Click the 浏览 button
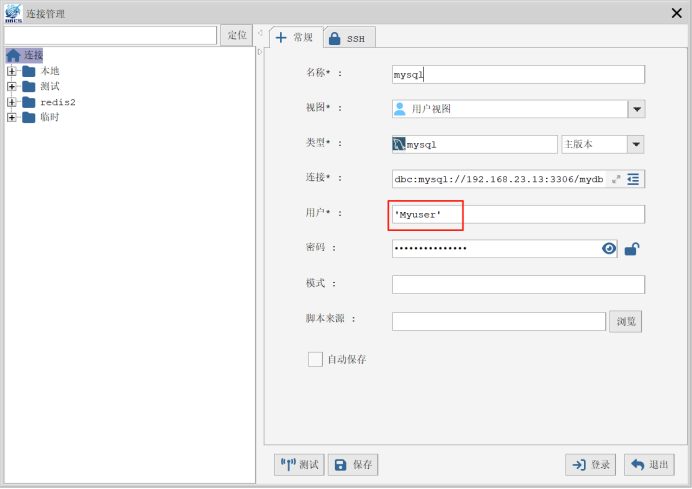The width and height of the screenshot is (692, 489). pyautogui.click(x=625, y=321)
